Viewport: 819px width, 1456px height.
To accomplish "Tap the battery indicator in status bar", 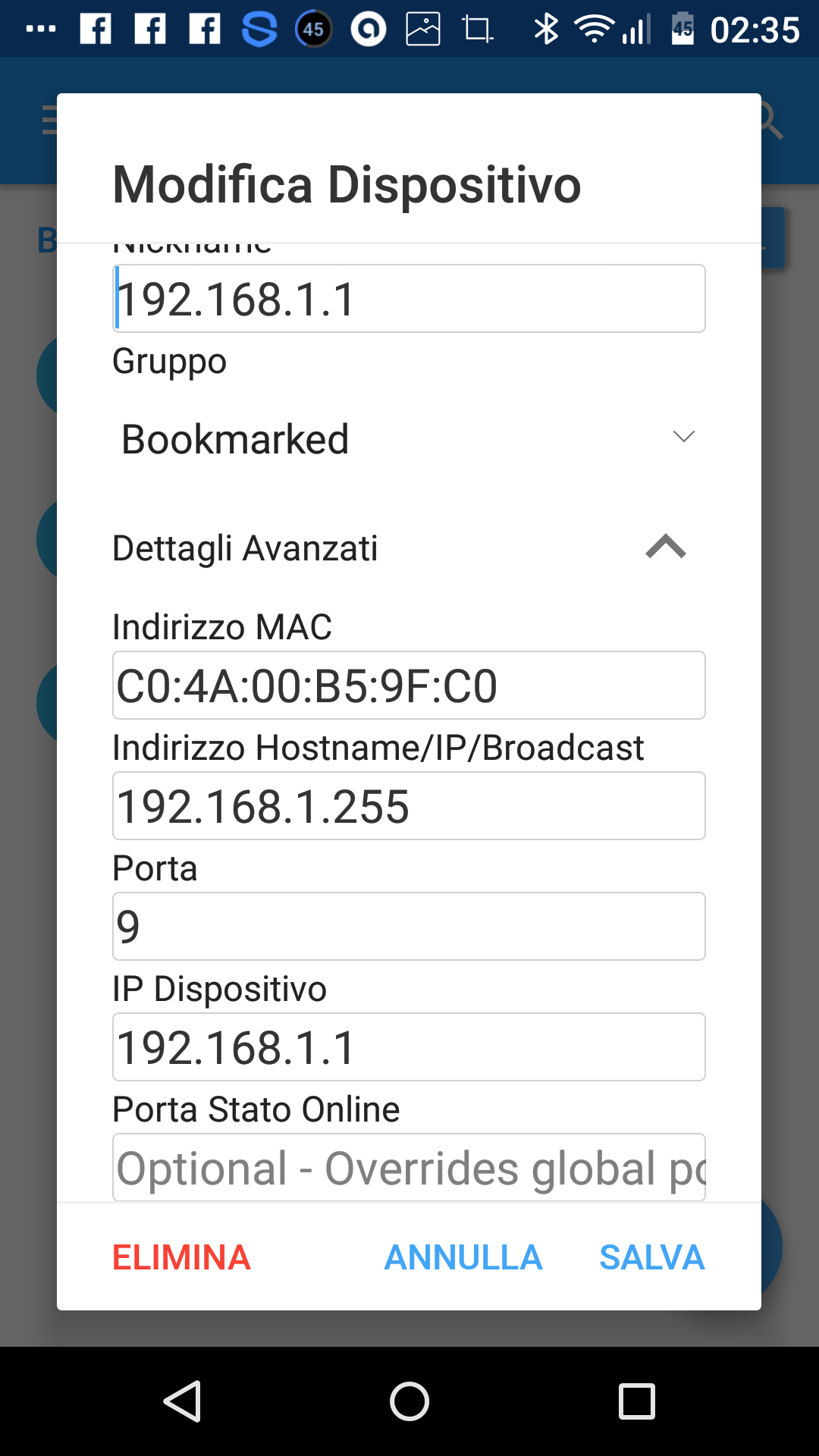I will click(682, 30).
